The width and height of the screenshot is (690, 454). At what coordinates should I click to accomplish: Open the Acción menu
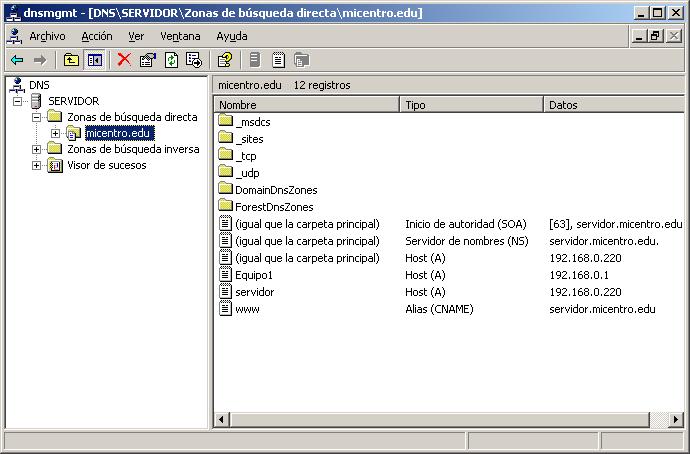tap(97, 37)
